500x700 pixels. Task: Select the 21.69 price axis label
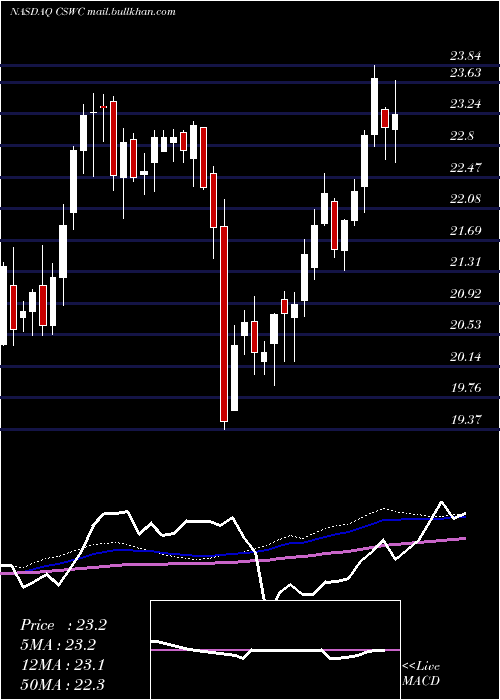[466, 231]
